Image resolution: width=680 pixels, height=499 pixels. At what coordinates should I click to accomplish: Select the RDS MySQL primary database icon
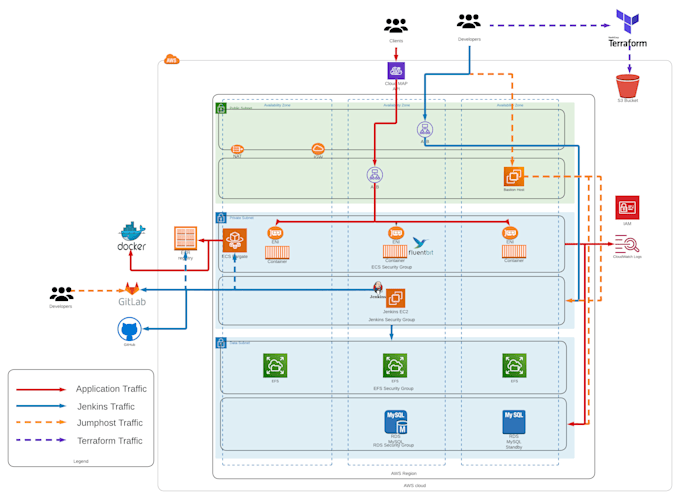click(x=396, y=422)
